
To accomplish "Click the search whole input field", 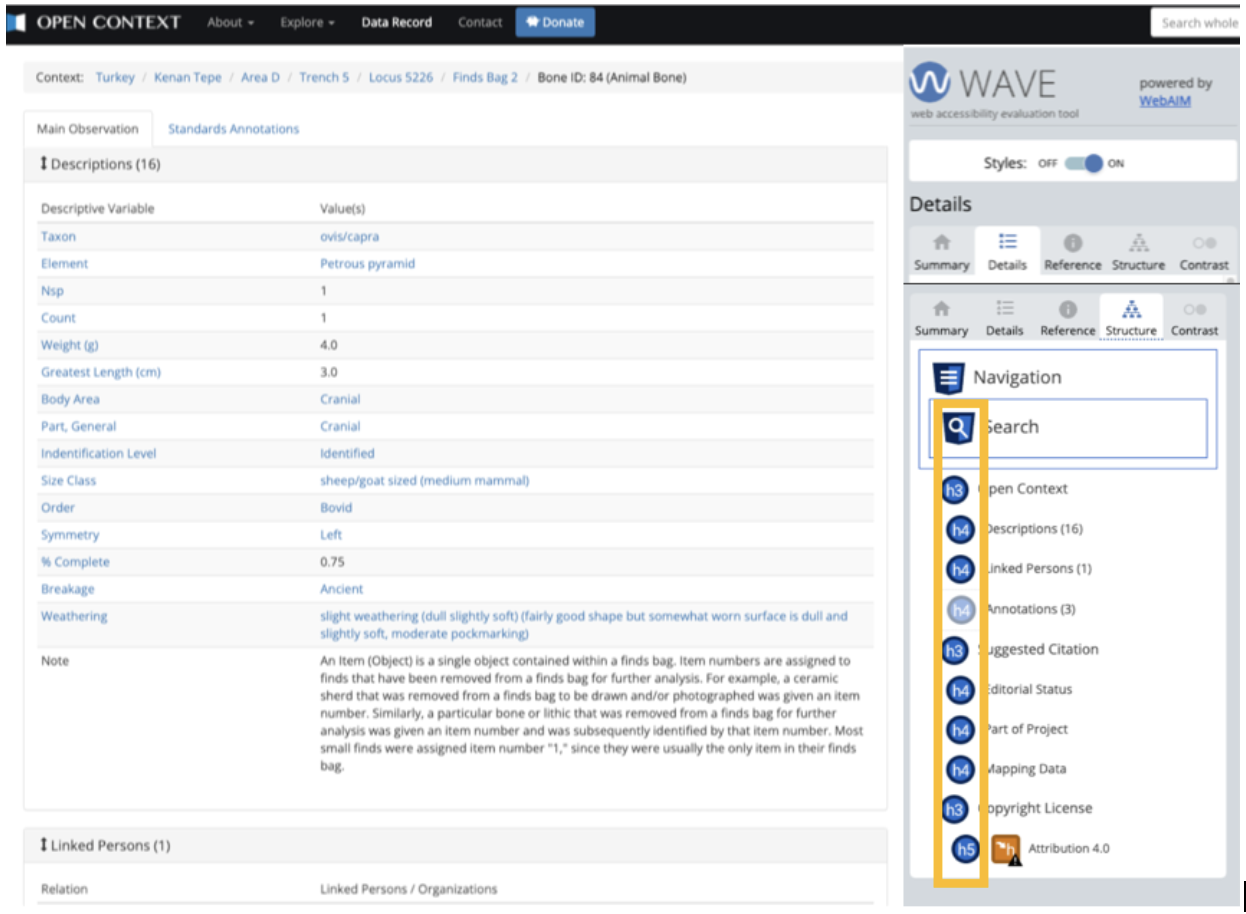I will click(x=1200, y=21).
